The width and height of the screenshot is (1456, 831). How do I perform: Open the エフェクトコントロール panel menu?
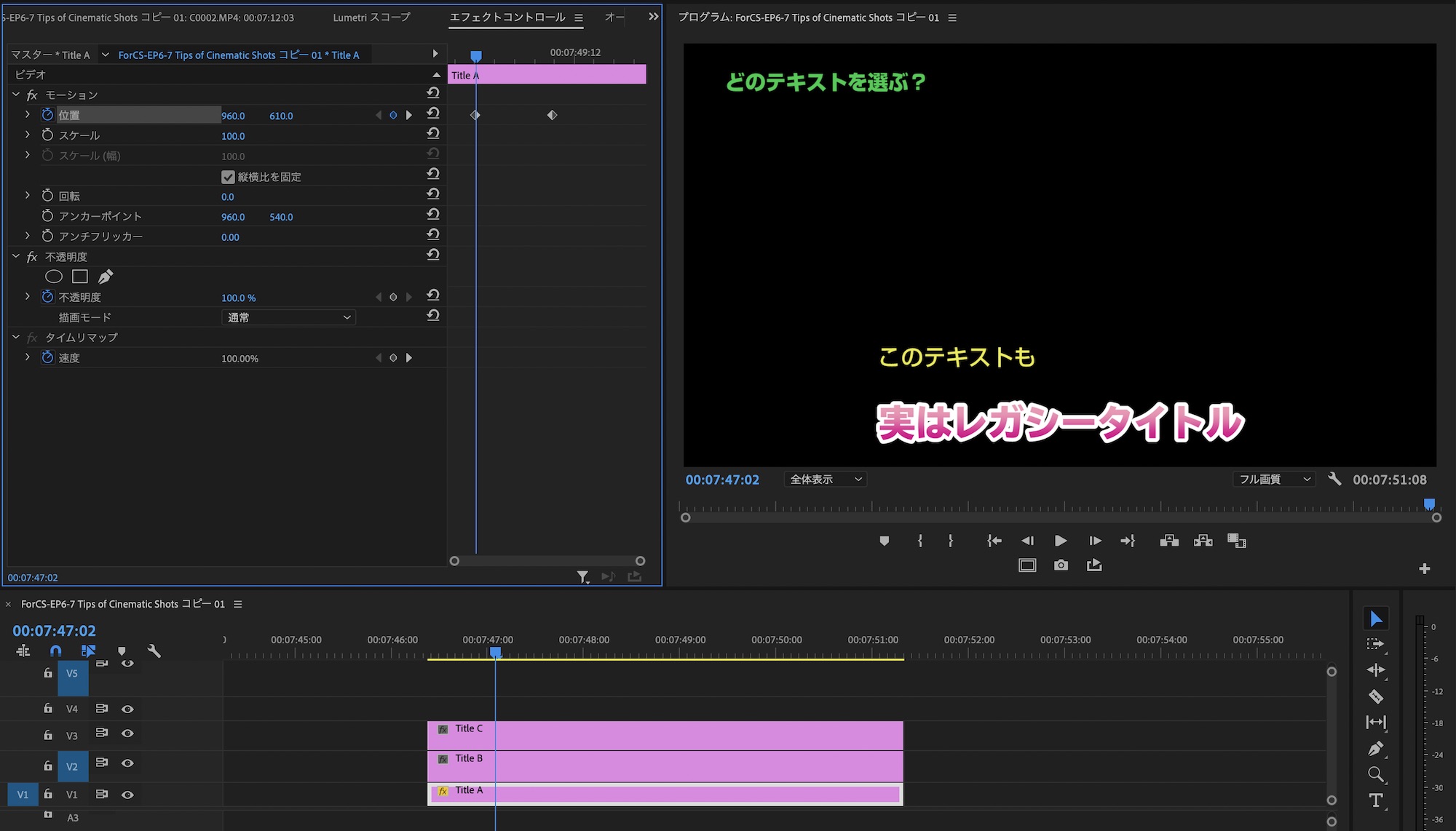(x=579, y=17)
